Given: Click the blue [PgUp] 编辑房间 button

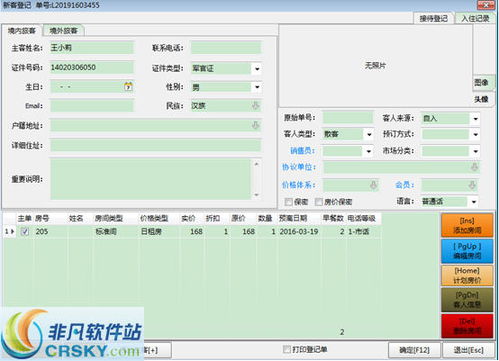Looking at the screenshot, I should pos(467,251).
